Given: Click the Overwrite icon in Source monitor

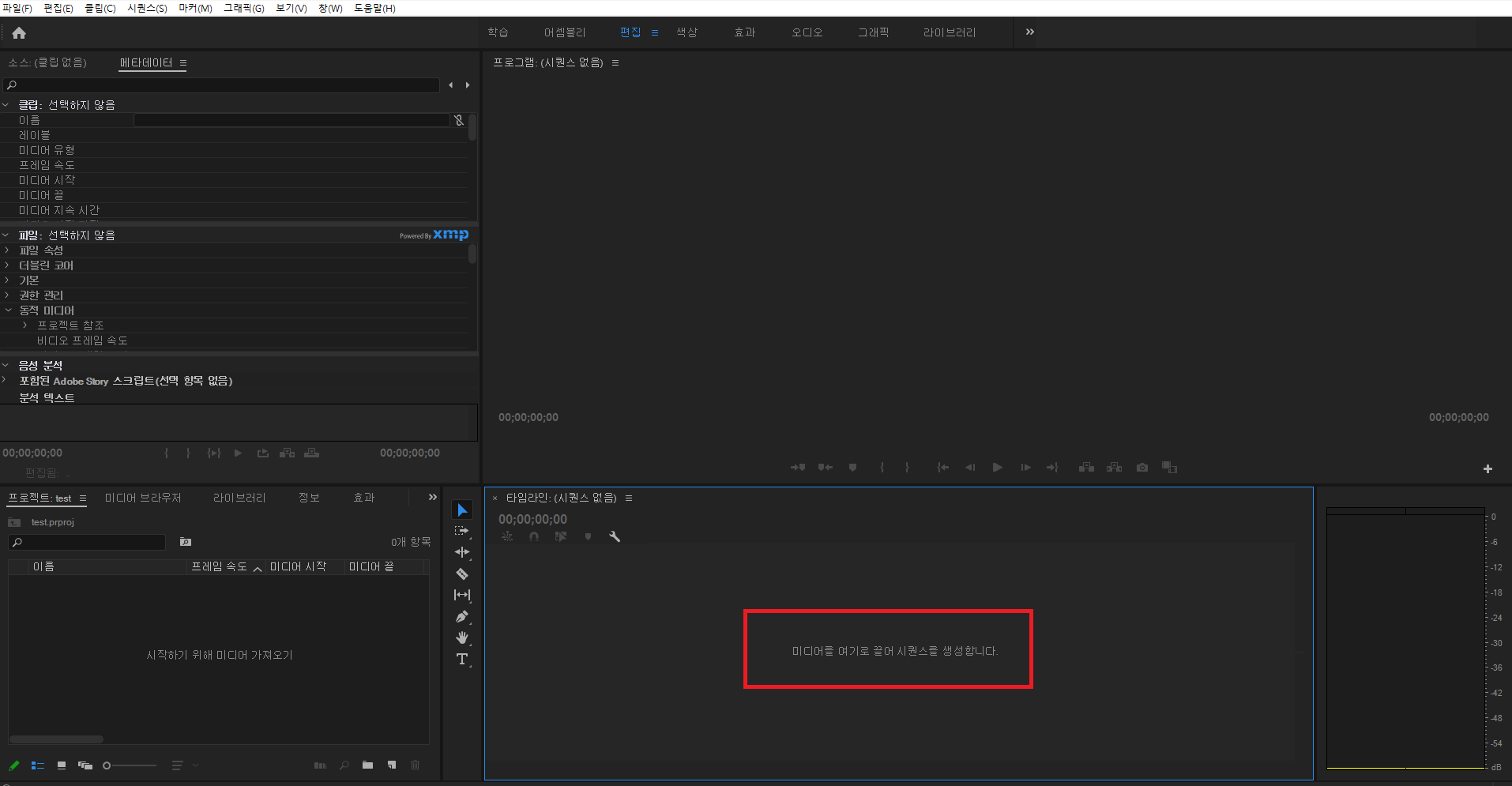Looking at the screenshot, I should pos(312,453).
